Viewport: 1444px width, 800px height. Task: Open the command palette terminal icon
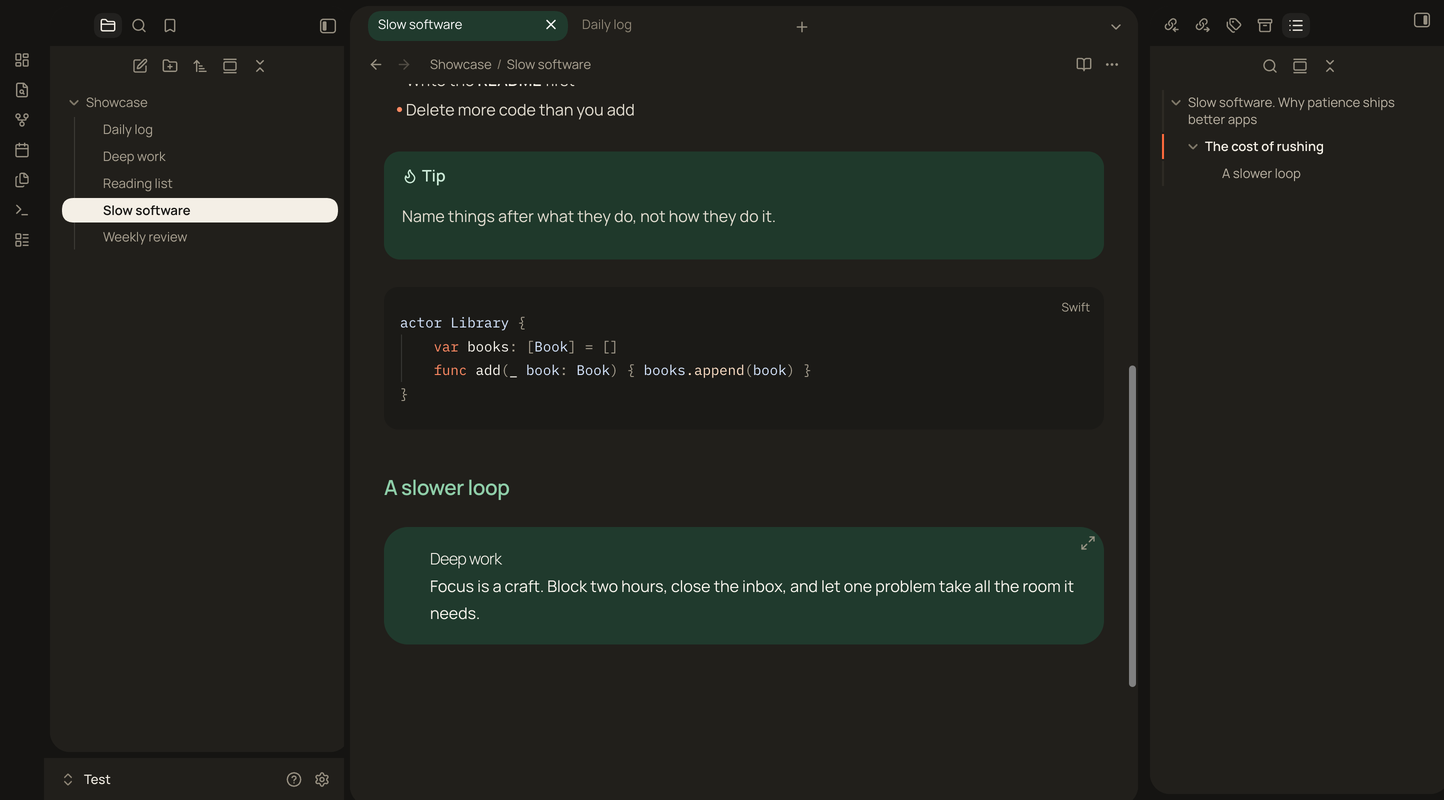(22, 210)
